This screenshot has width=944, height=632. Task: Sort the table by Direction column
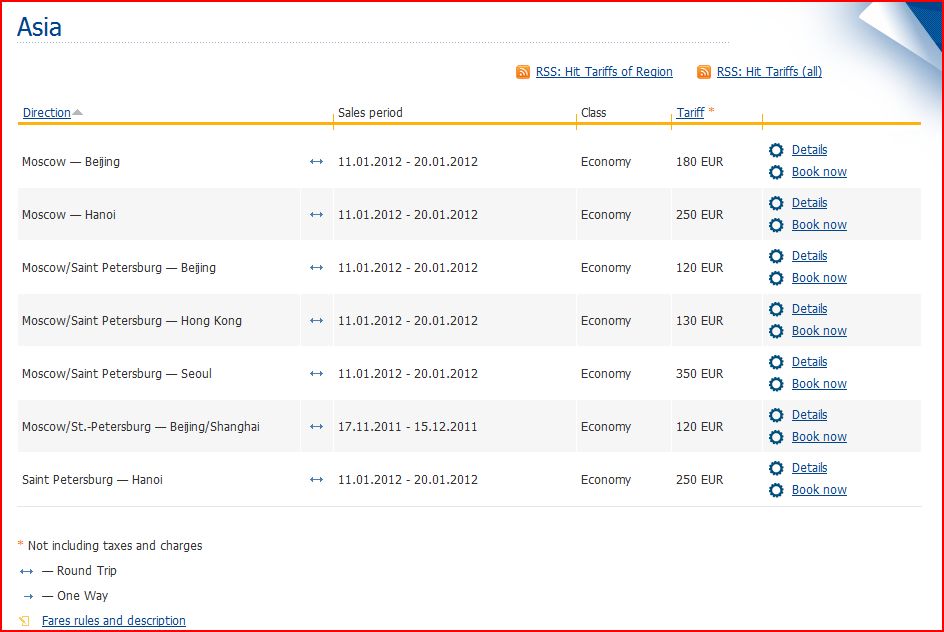click(x=46, y=113)
